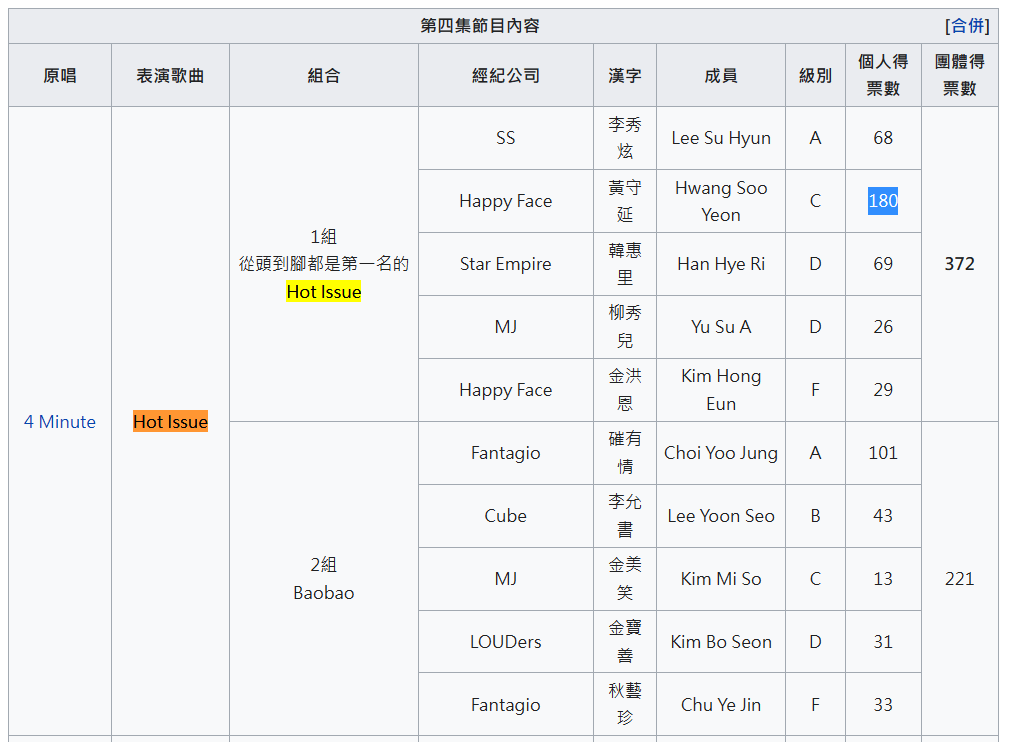Image resolution: width=1018 pixels, height=742 pixels.
Task: Select the 第四集節目內容 table title
Action: click(x=480, y=25)
